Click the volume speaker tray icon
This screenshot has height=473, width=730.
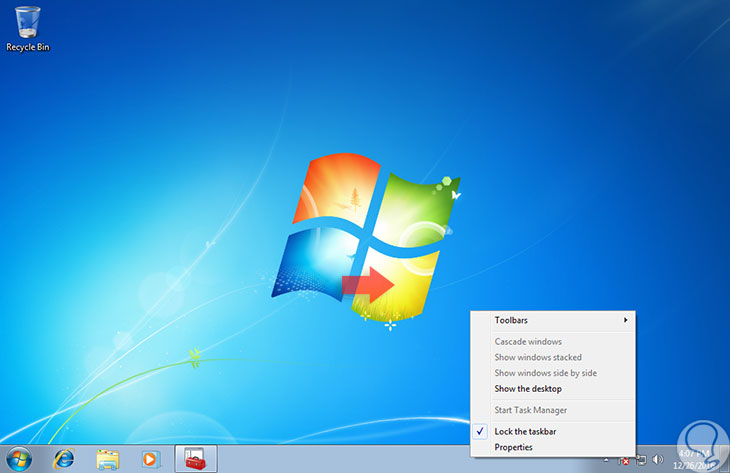657,460
